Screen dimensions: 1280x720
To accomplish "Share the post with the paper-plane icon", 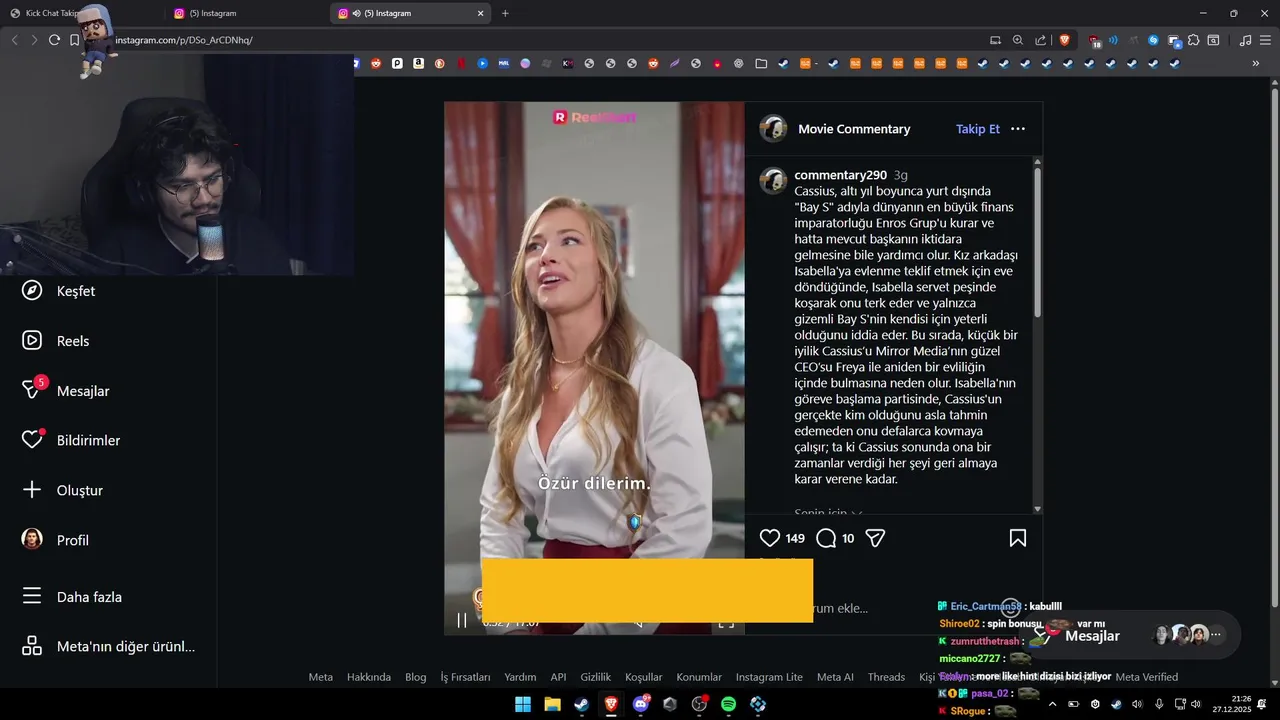I will click(x=875, y=538).
